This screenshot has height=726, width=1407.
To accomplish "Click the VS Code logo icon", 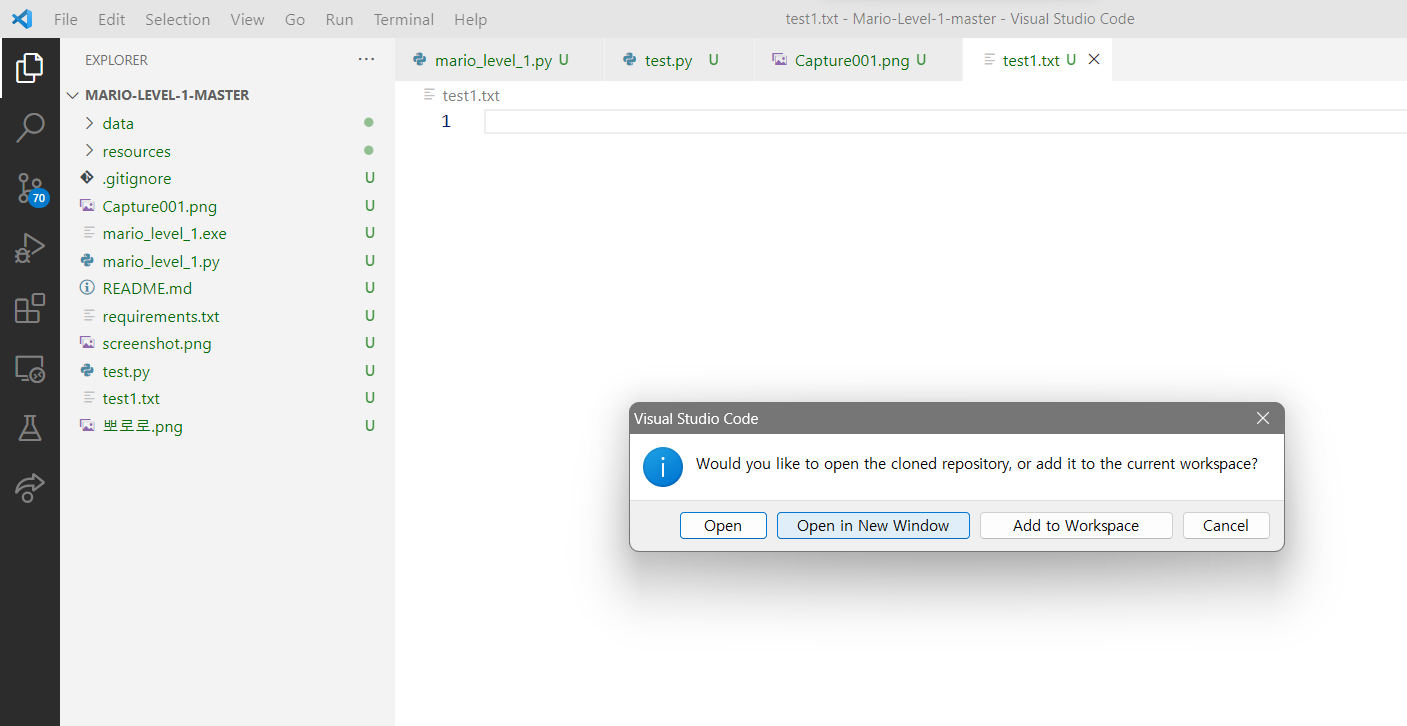I will 22,19.
